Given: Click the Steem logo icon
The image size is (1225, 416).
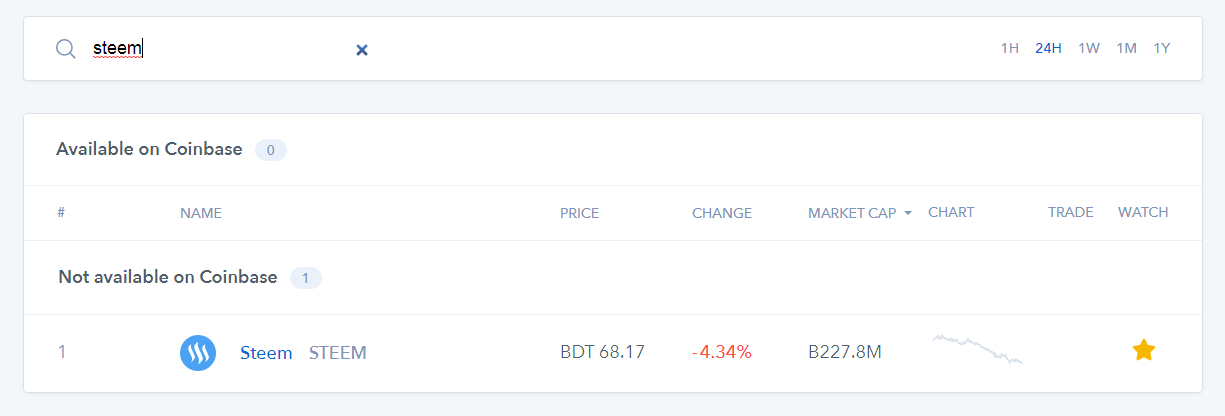Looking at the screenshot, I should 198,353.
